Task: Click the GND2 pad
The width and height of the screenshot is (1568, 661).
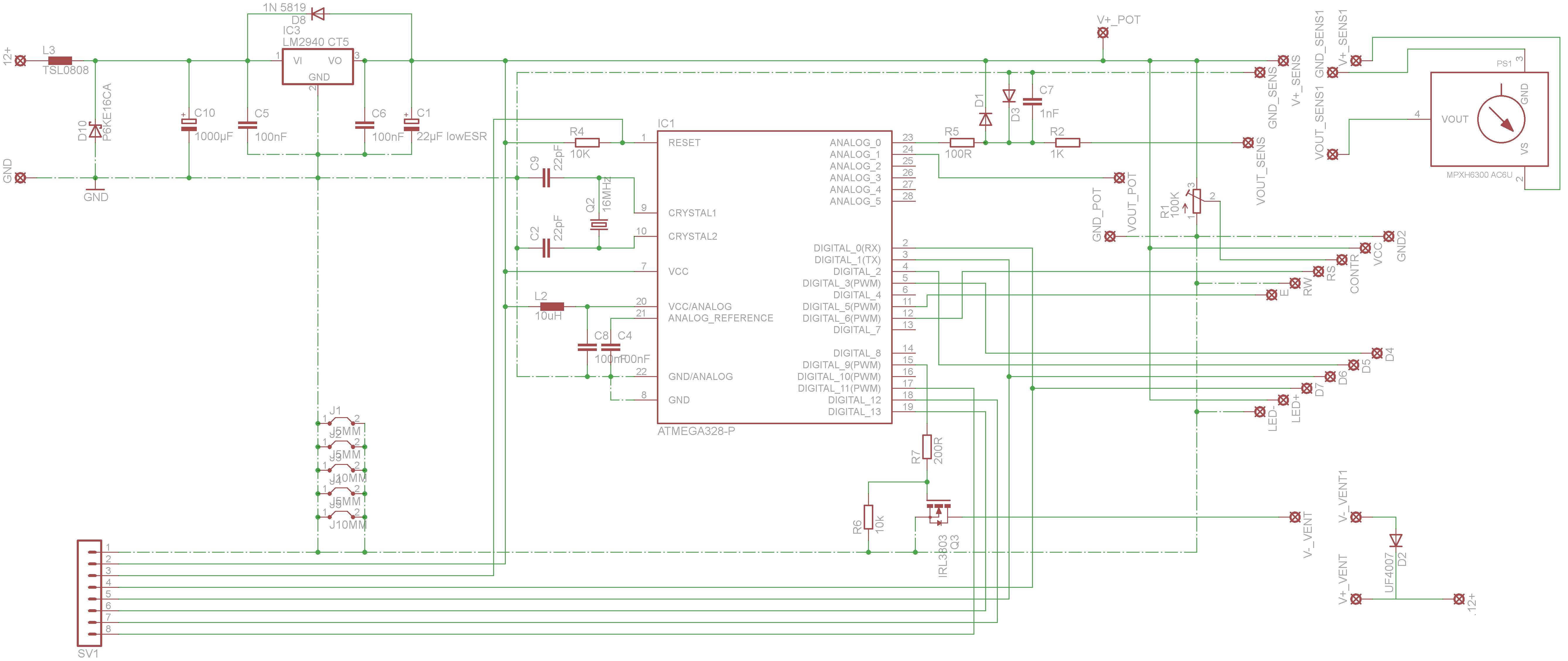Action: [1388, 236]
